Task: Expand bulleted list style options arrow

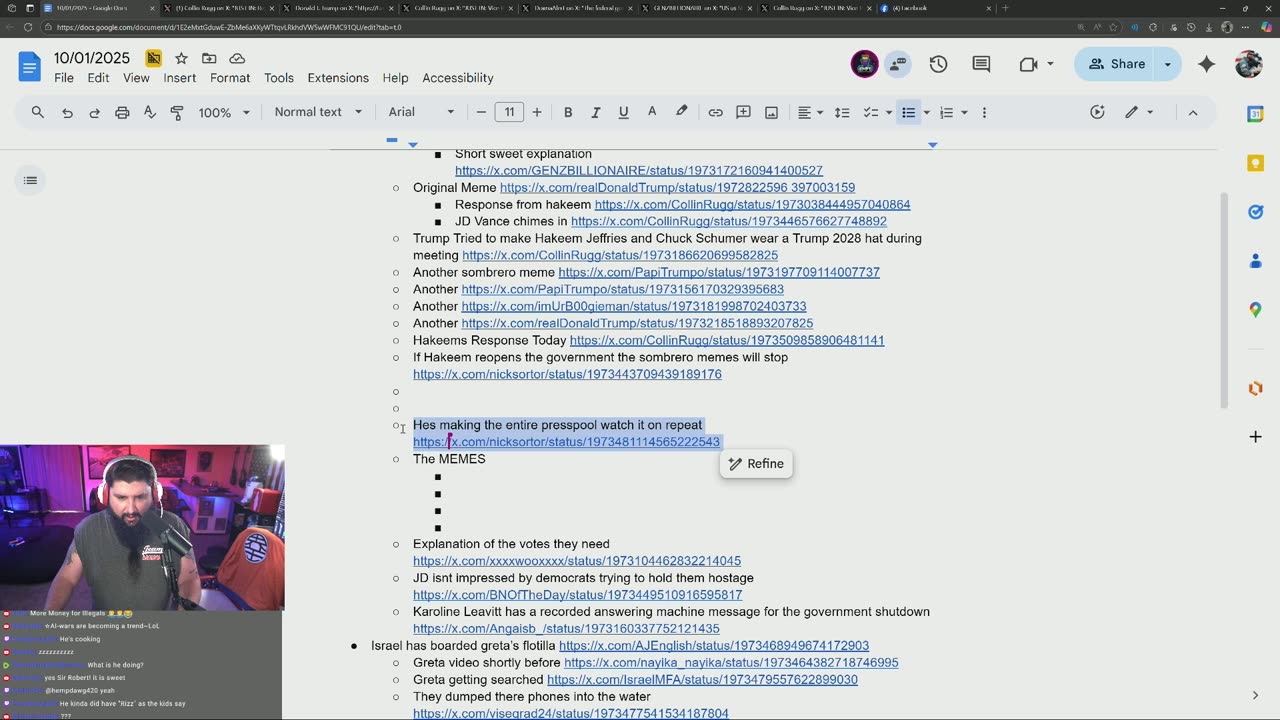Action: pos(926,112)
